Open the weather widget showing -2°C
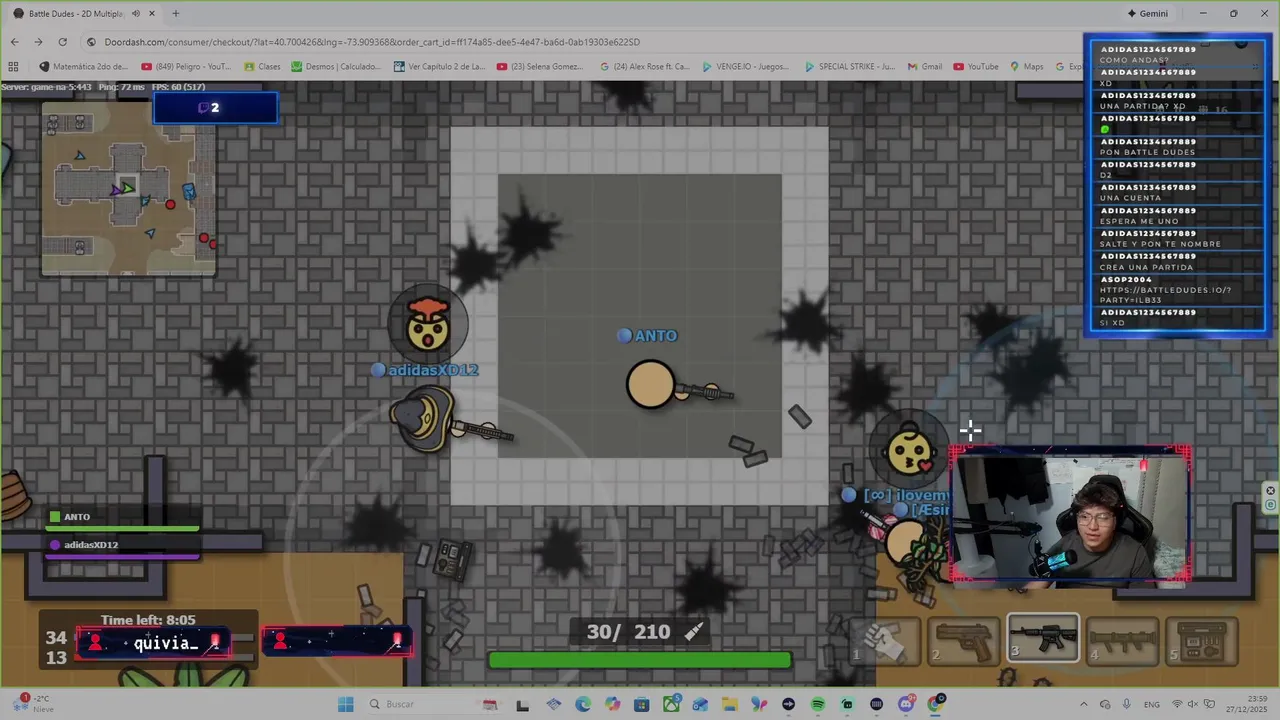1280x720 pixels. (35, 703)
